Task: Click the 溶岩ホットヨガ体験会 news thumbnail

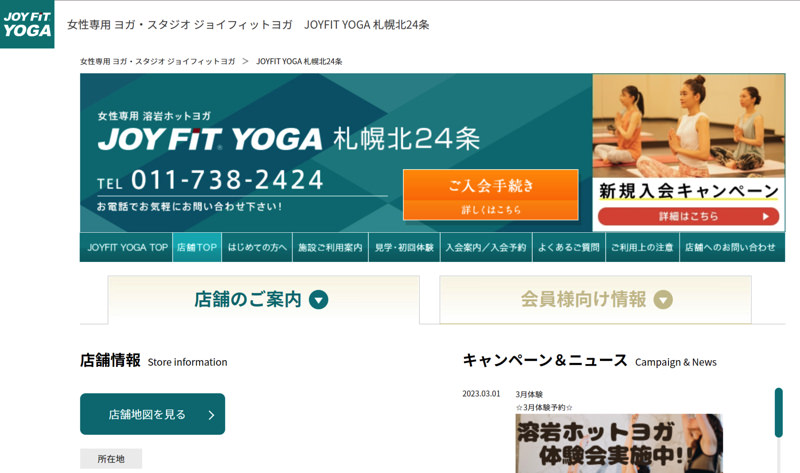Action: (x=618, y=444)
